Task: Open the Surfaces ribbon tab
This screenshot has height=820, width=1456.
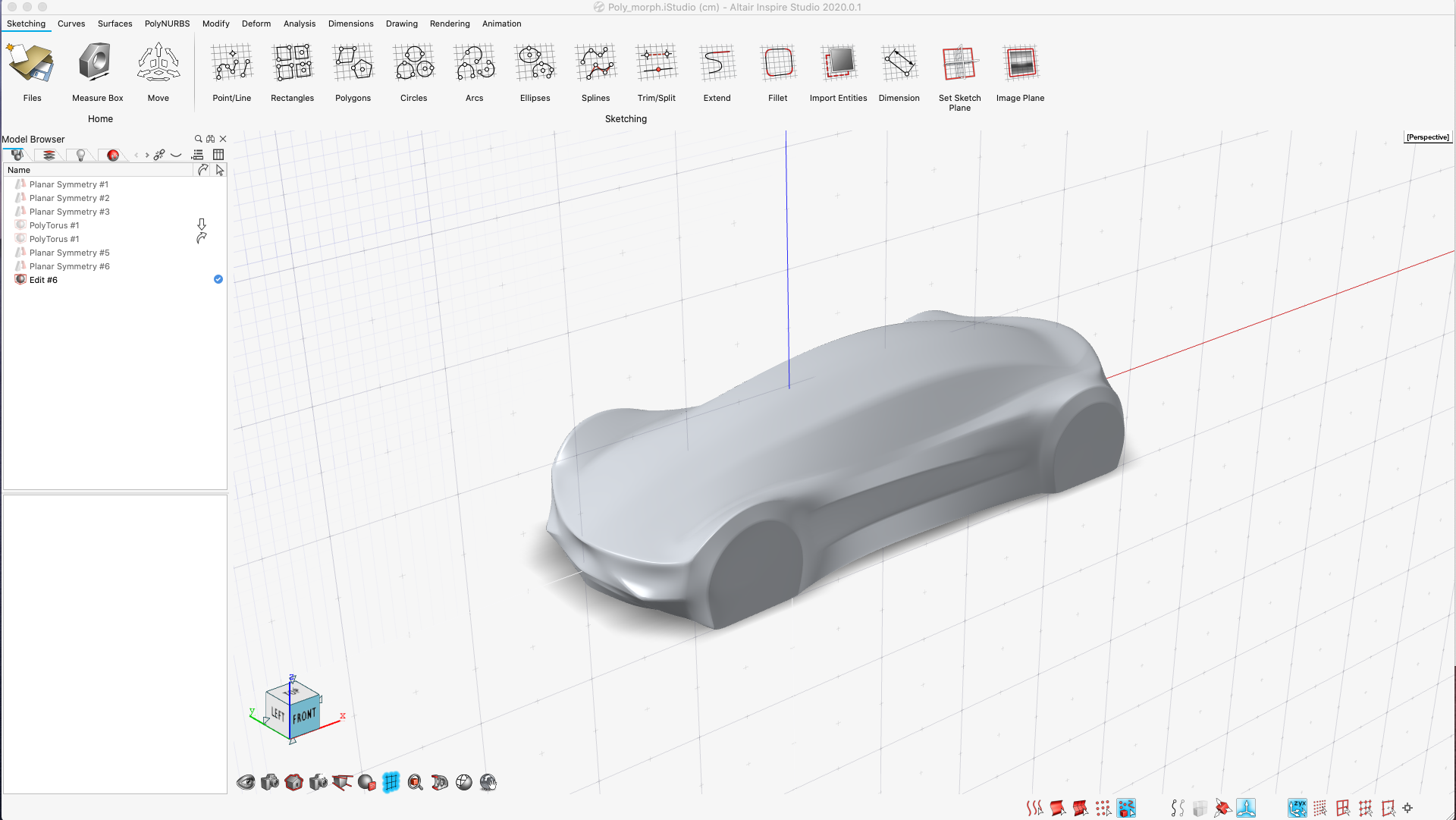Action: (115, 24)
